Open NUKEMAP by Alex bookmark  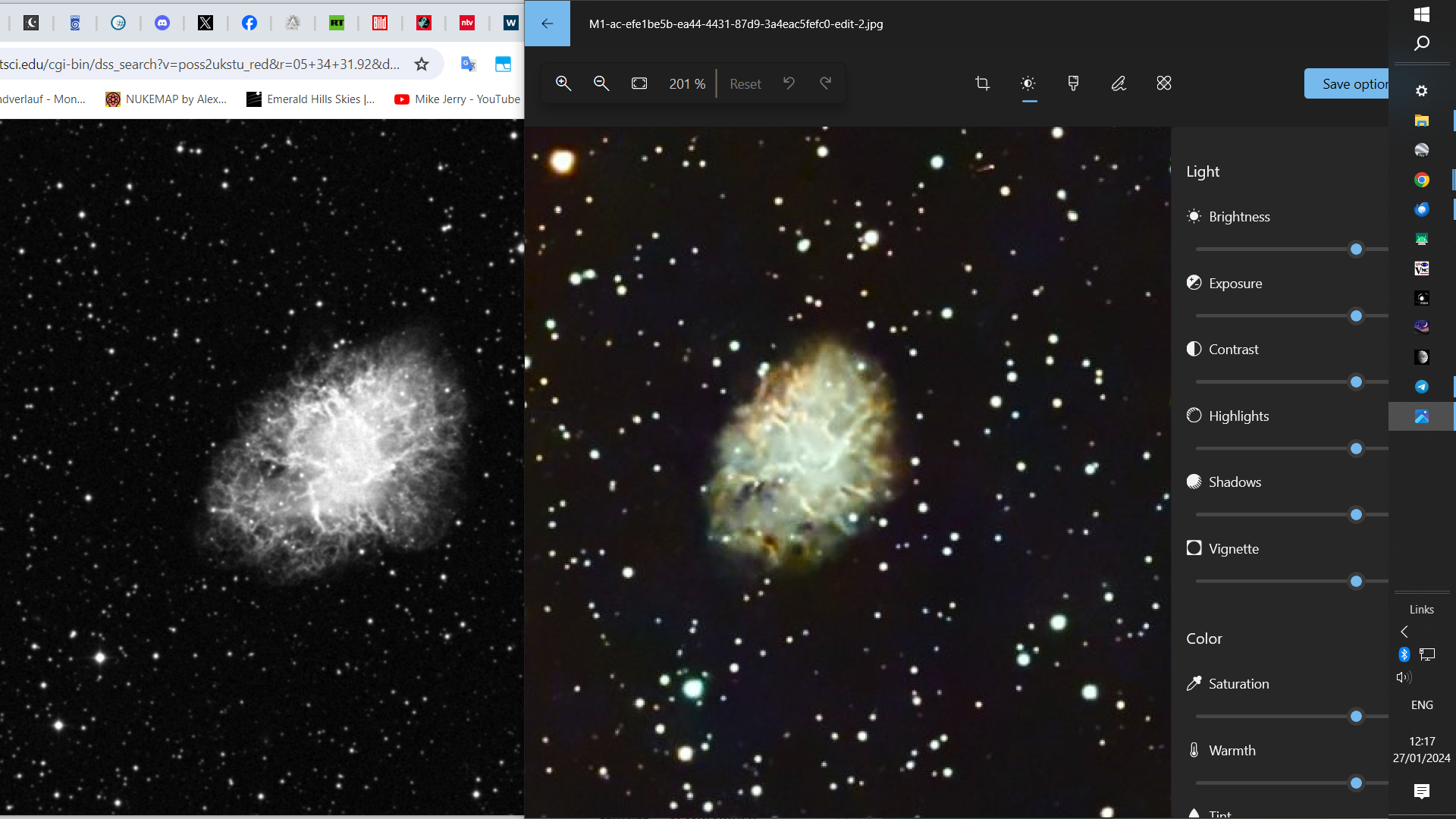point(166,99)
